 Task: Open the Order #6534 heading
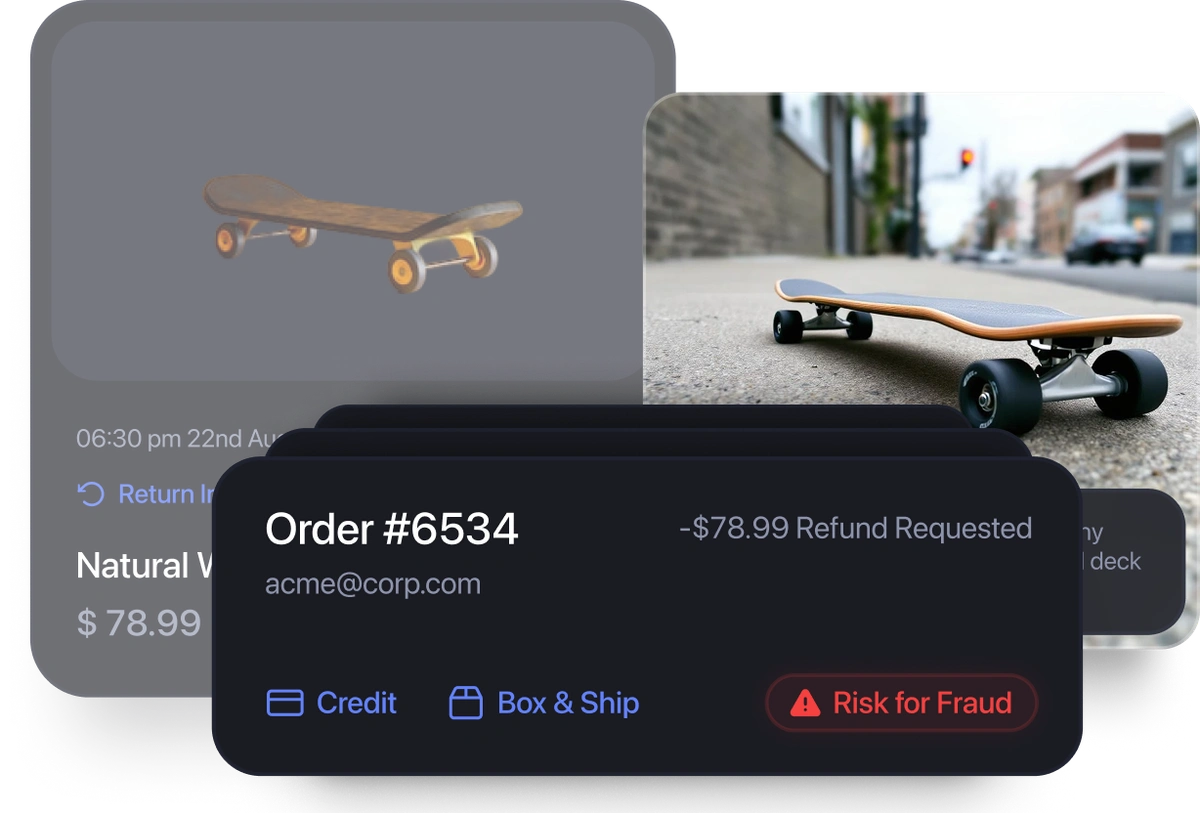point(392,529)
